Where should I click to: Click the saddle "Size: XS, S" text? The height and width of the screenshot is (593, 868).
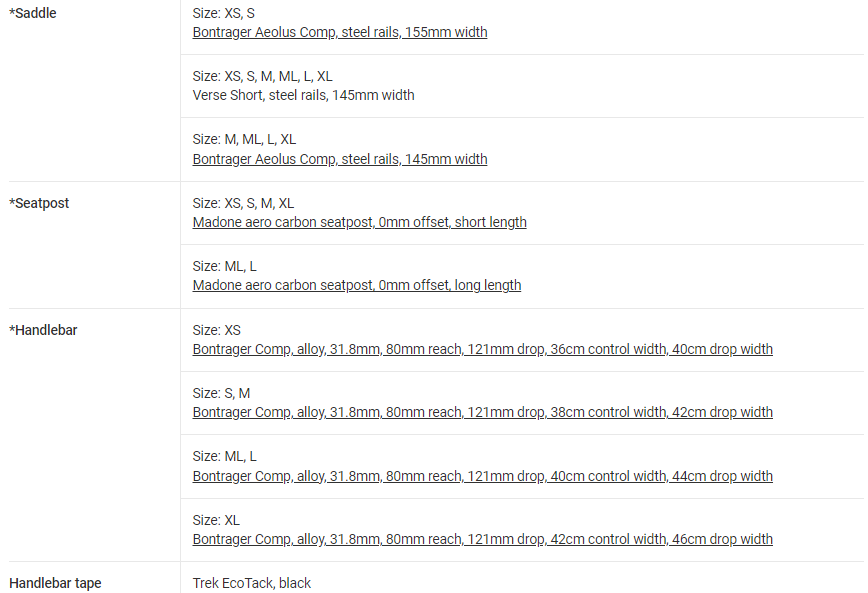223,13
